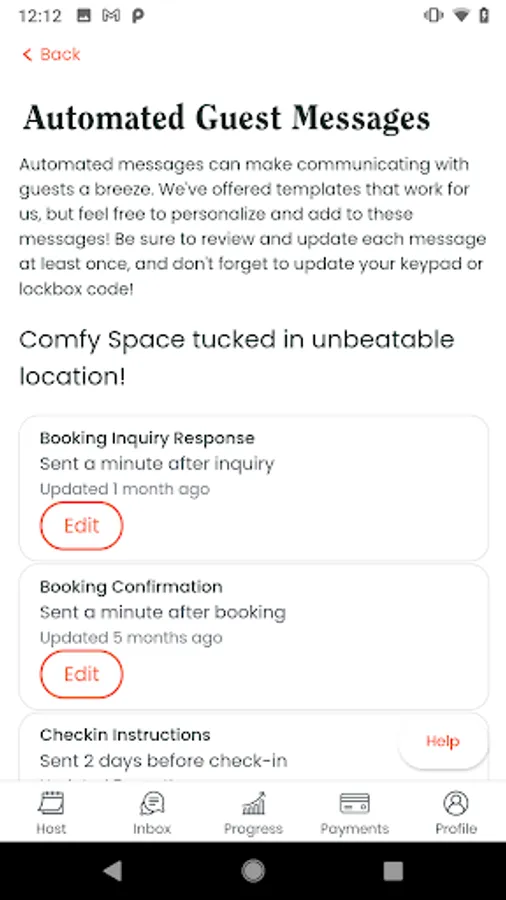The height and width of the screenshot is (900, 506).
Task: Open the floating Help button
Action: [443, 741]
